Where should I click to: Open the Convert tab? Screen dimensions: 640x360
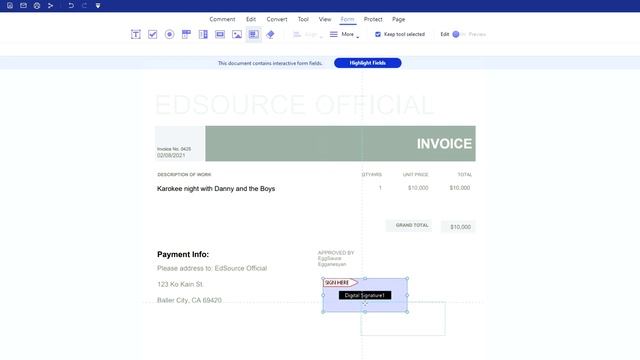click(277, 19)
